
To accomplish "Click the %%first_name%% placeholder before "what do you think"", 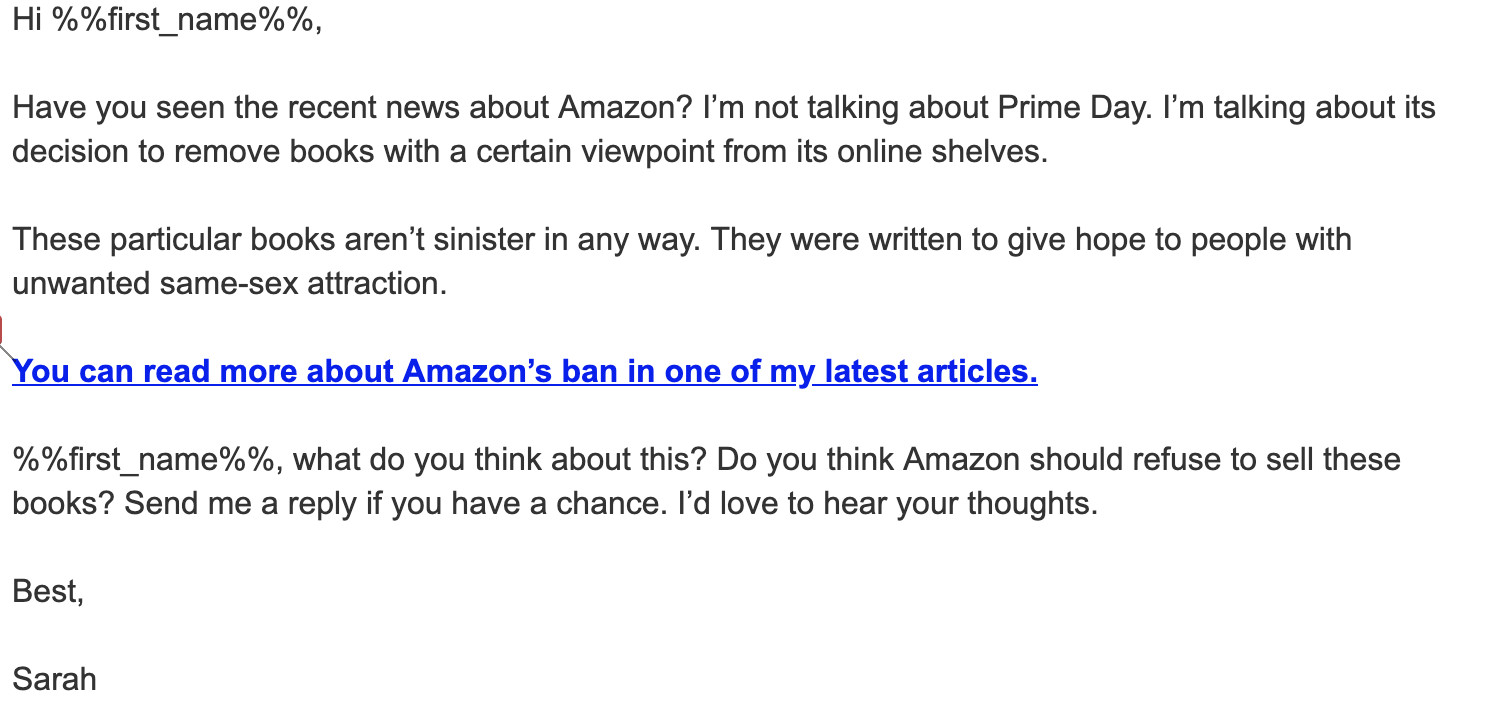I will [x=143, y=460].
